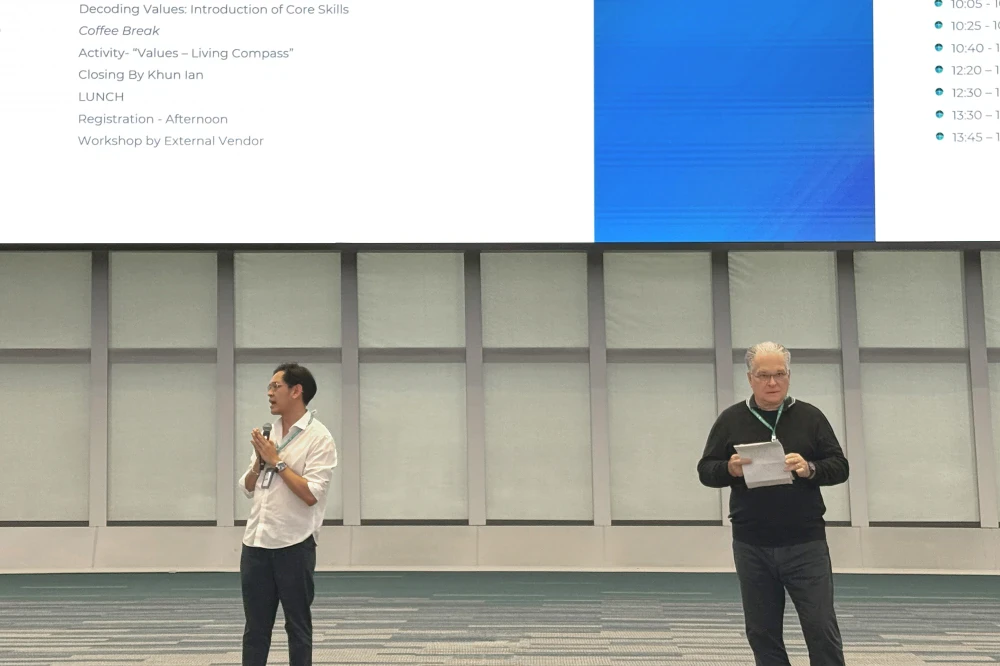This screenshot has width=1000, height=666.
Task: Click the paper held by the man in black
Action: coord(764,463)
